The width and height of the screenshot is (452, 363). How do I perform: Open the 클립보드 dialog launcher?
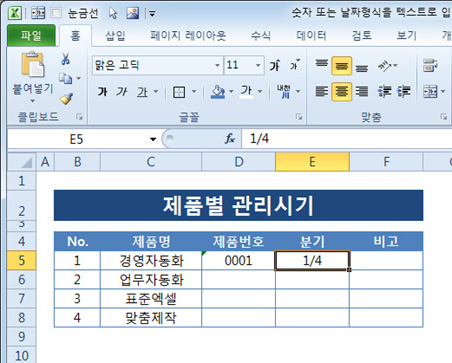pos(79,117)
